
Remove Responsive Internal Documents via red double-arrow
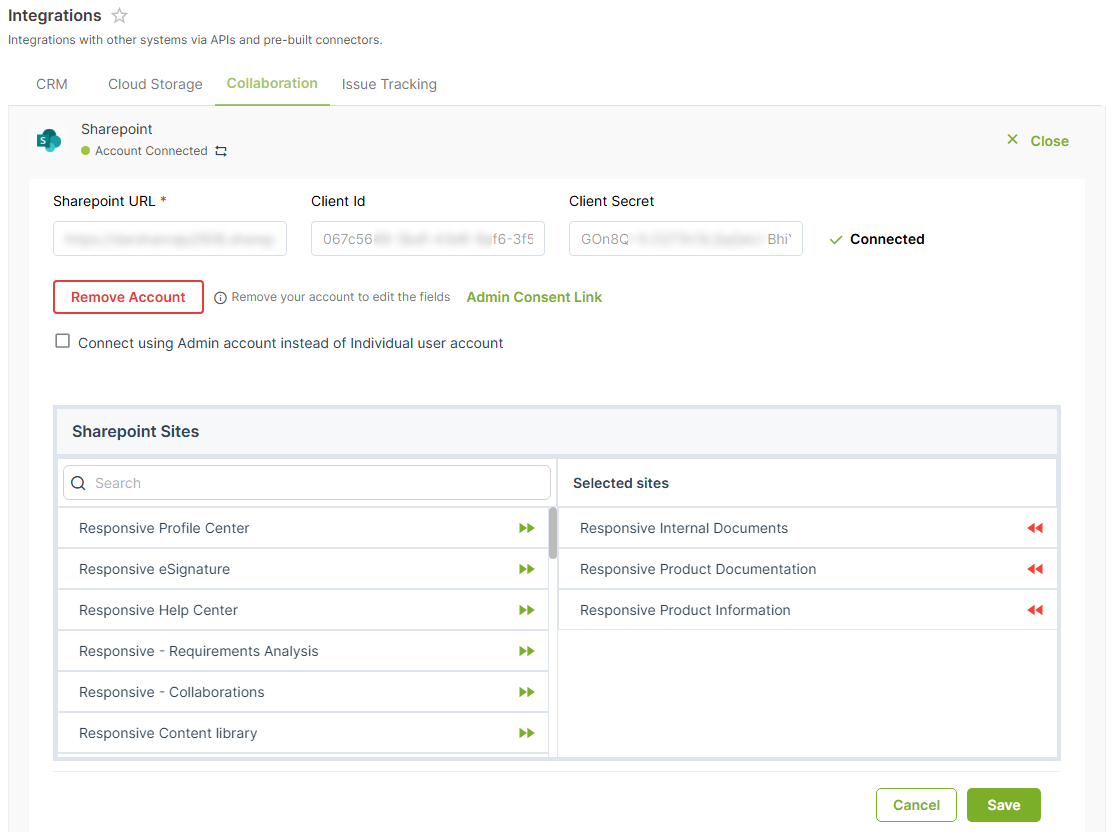coord(1035,527)
